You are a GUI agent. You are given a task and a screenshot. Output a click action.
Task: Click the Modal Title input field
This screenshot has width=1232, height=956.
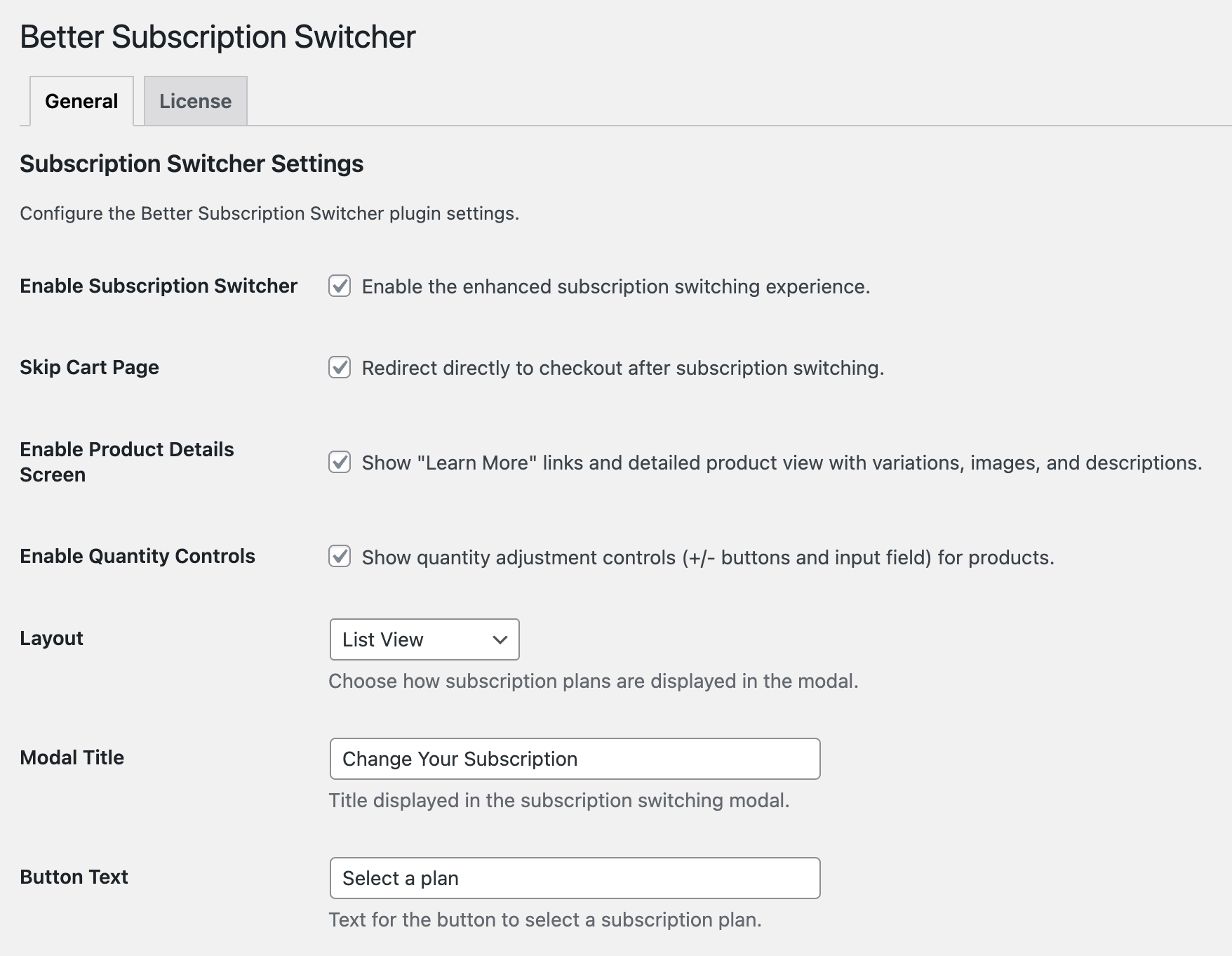pyautogui.click(x=575, y=759)
